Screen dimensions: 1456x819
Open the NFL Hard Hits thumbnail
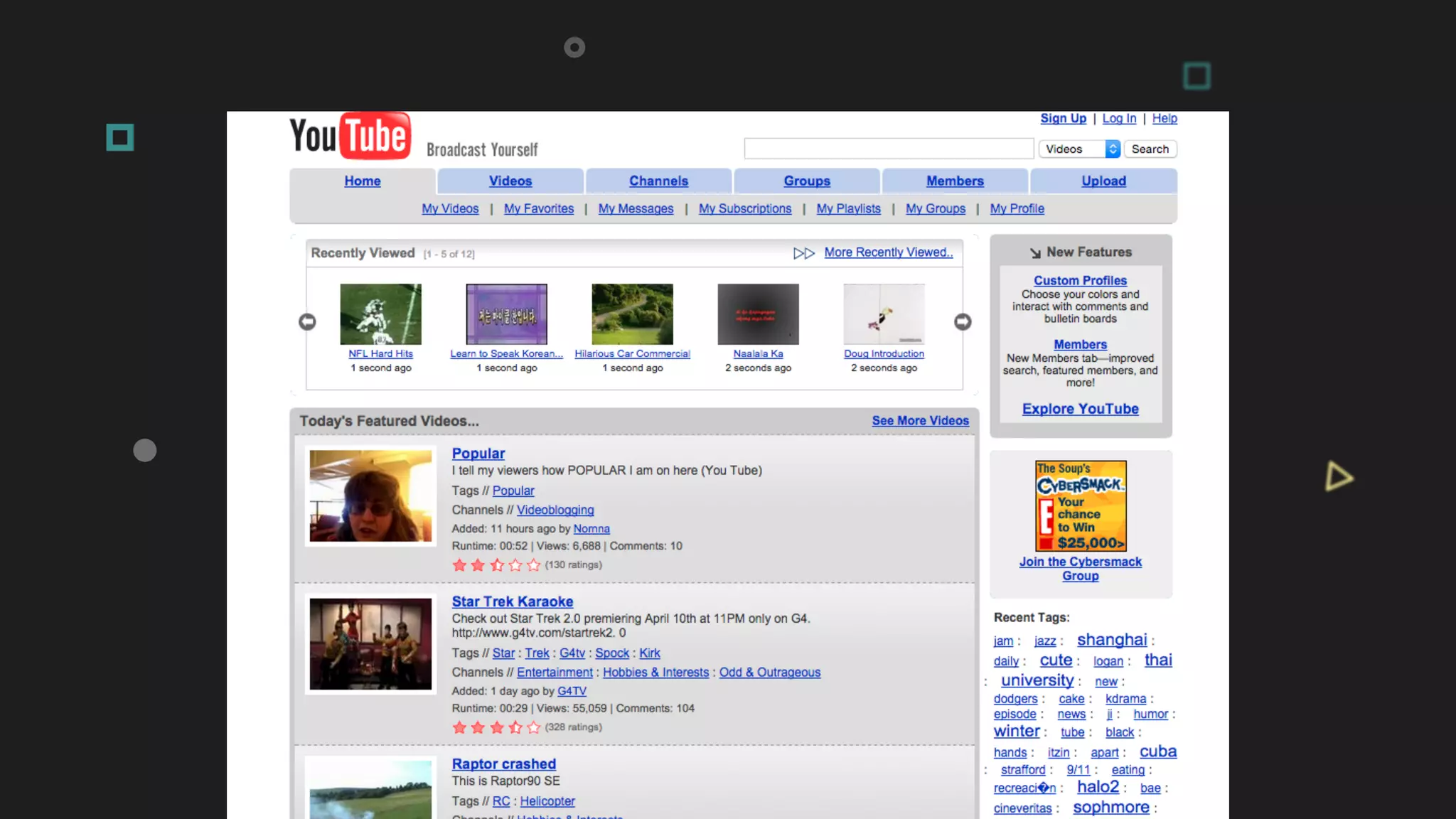pyautogui.click(x=380, y=314)
